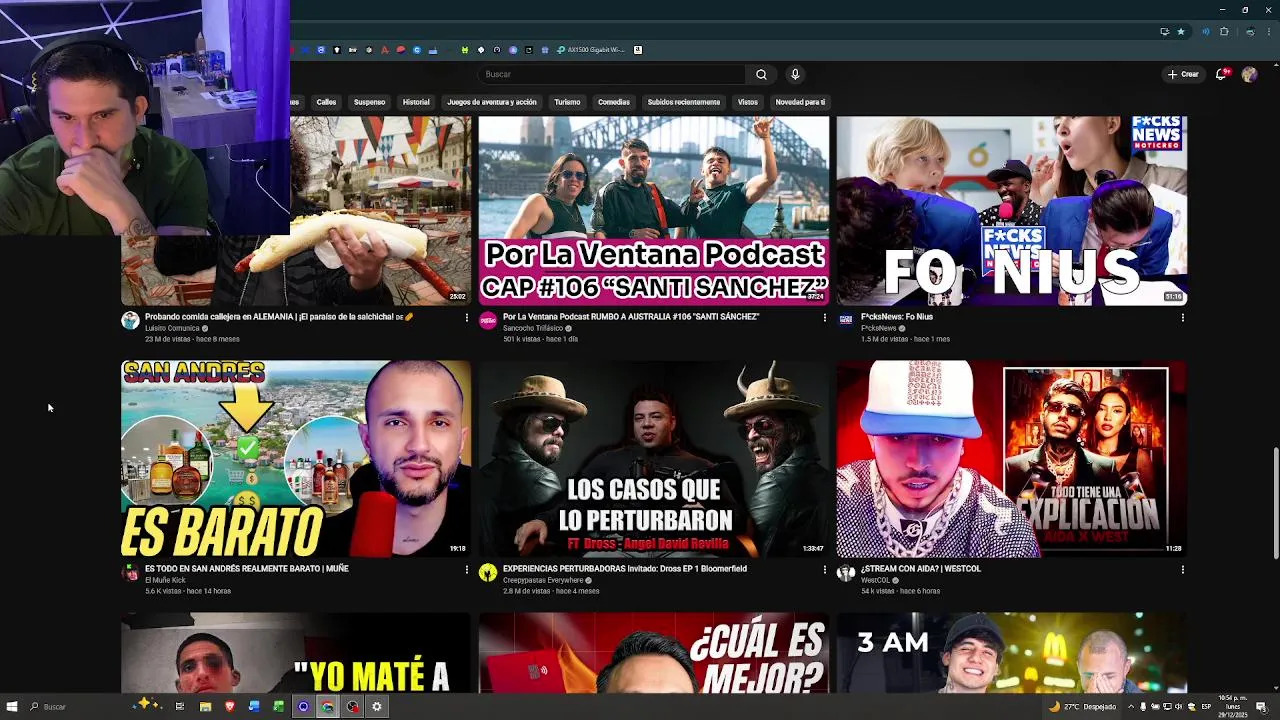The height and width of the screenshot is (720, 1280).
Task: Click the page vertical scrollbar thumb
Action: click(x=1275, y=505)
